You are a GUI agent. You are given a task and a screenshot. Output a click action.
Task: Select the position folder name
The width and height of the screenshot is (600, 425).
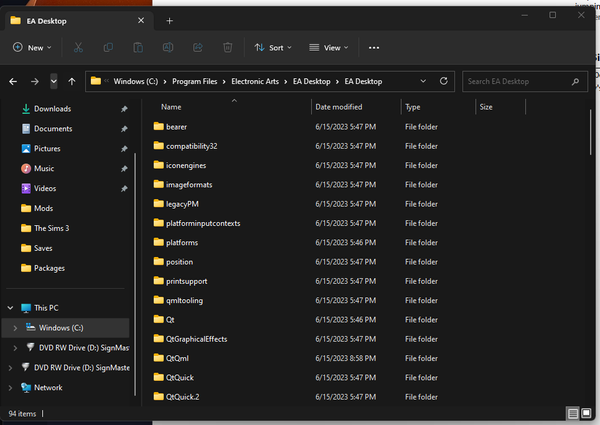pos(179,262)
